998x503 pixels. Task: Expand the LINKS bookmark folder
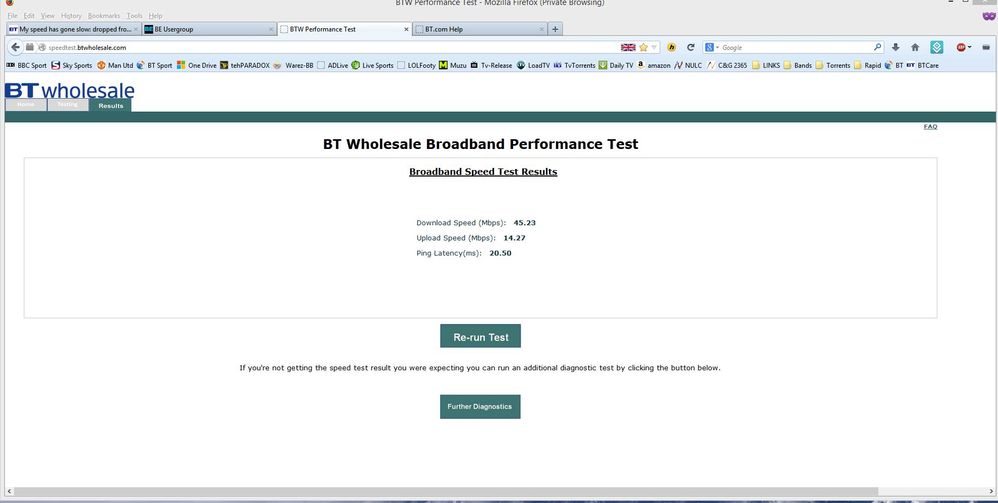pyautogui.click(x=766, y=65)
